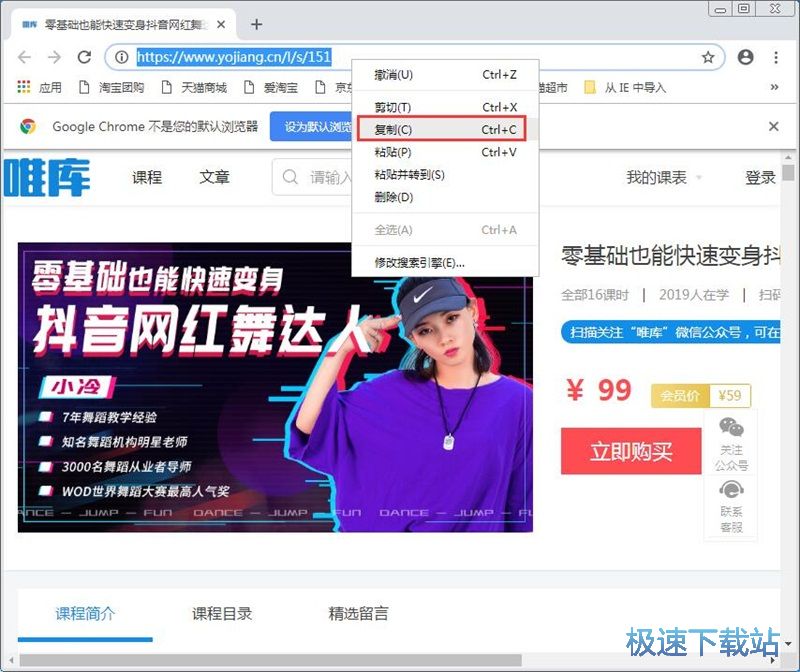Switch to the 课程简介 tab
Screen dimensions: 800x672
(x=85, y=613)
